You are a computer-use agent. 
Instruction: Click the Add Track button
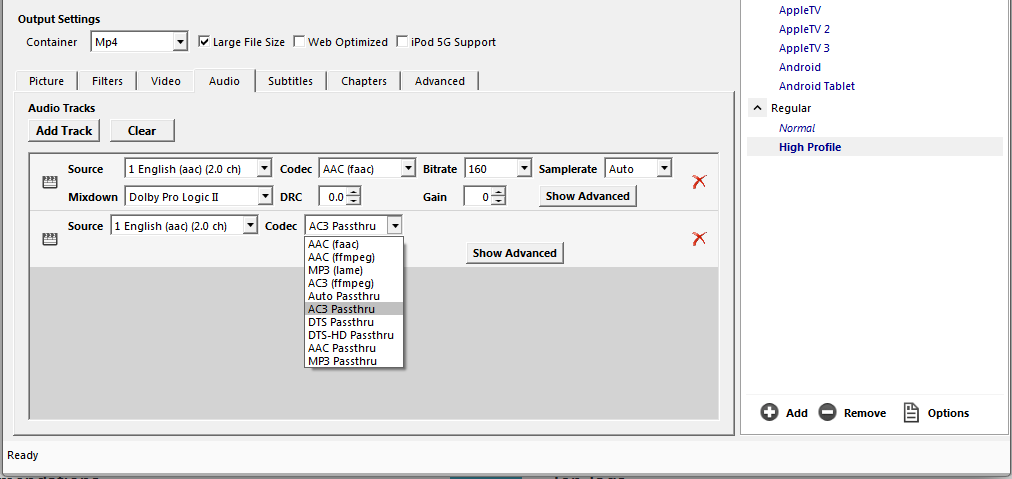[x=64, y=131]
